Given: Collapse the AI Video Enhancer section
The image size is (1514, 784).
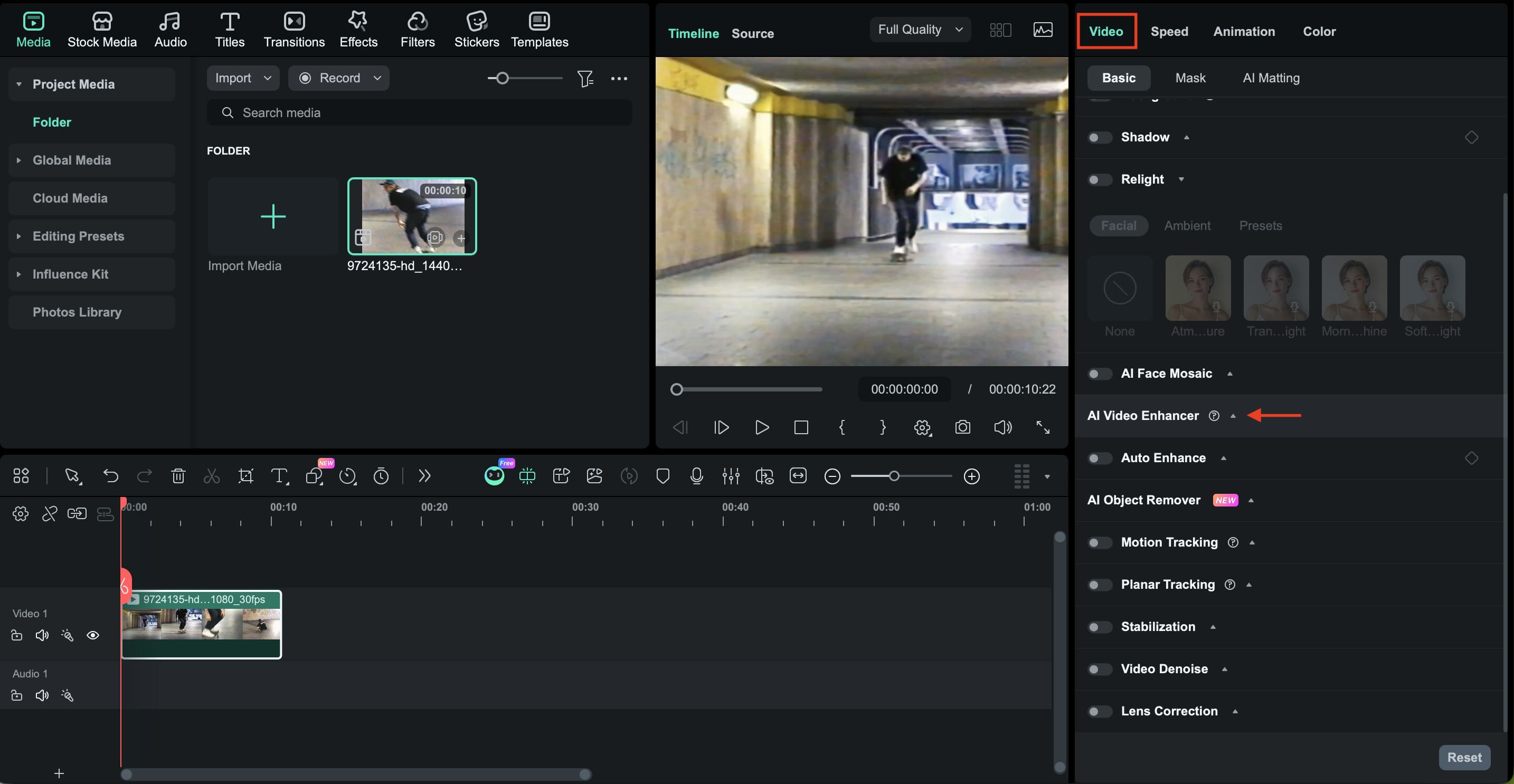Looking at the screenshot, I should click(1233, 415).
